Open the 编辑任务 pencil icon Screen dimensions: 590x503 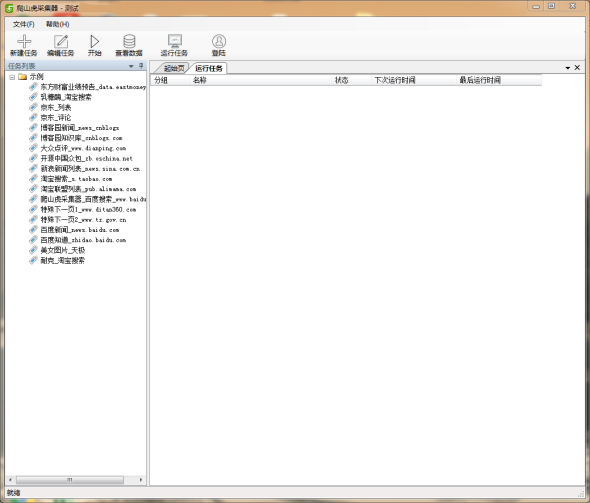61,41
